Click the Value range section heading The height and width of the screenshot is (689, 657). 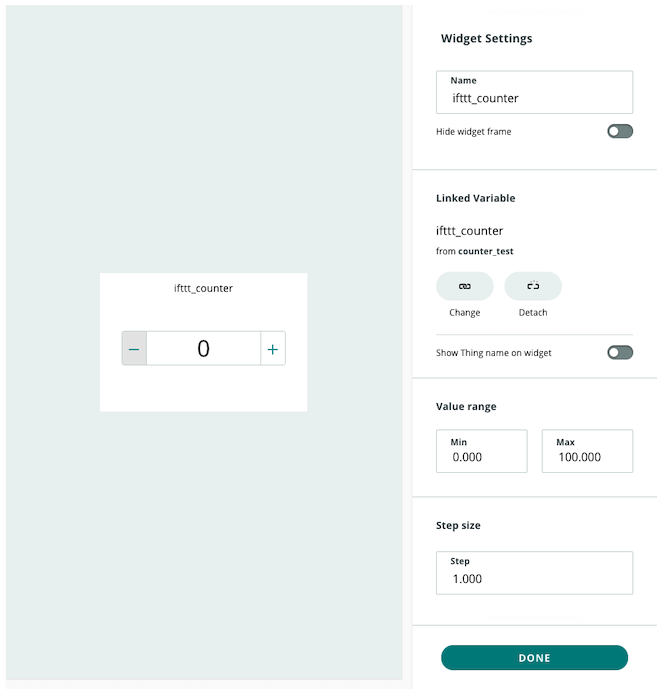tap(466, 407)
